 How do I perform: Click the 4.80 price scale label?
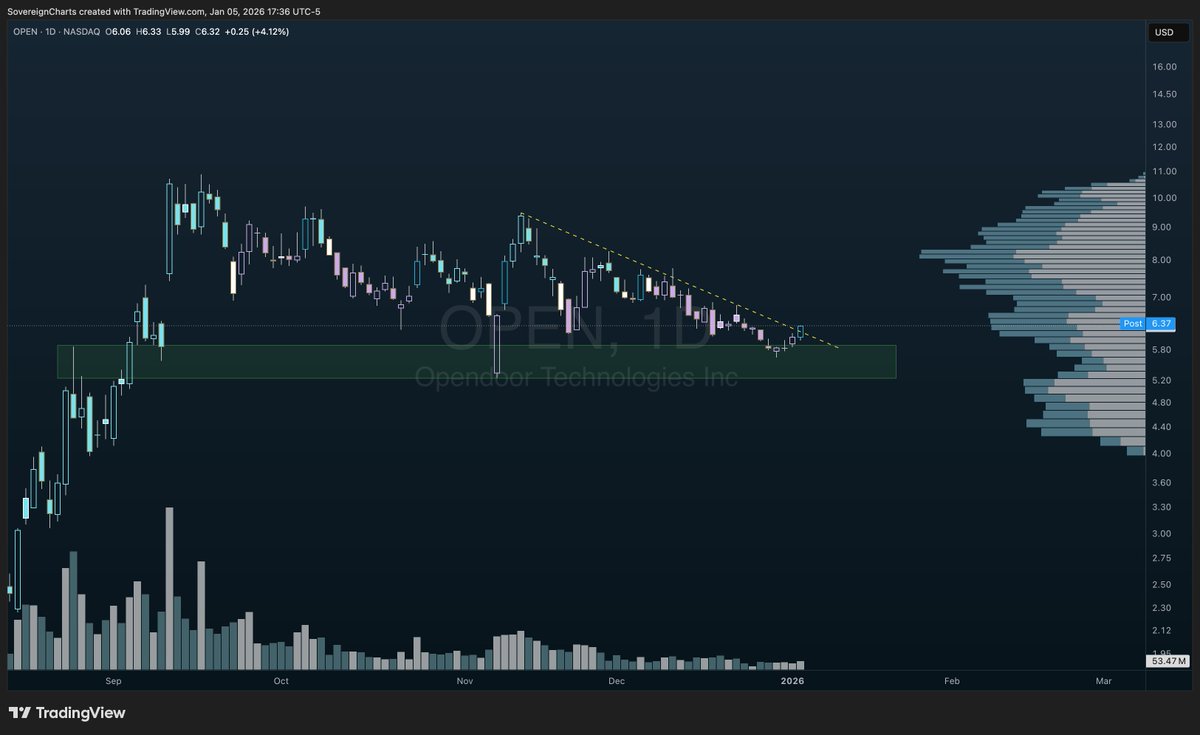pos(1163,403)
